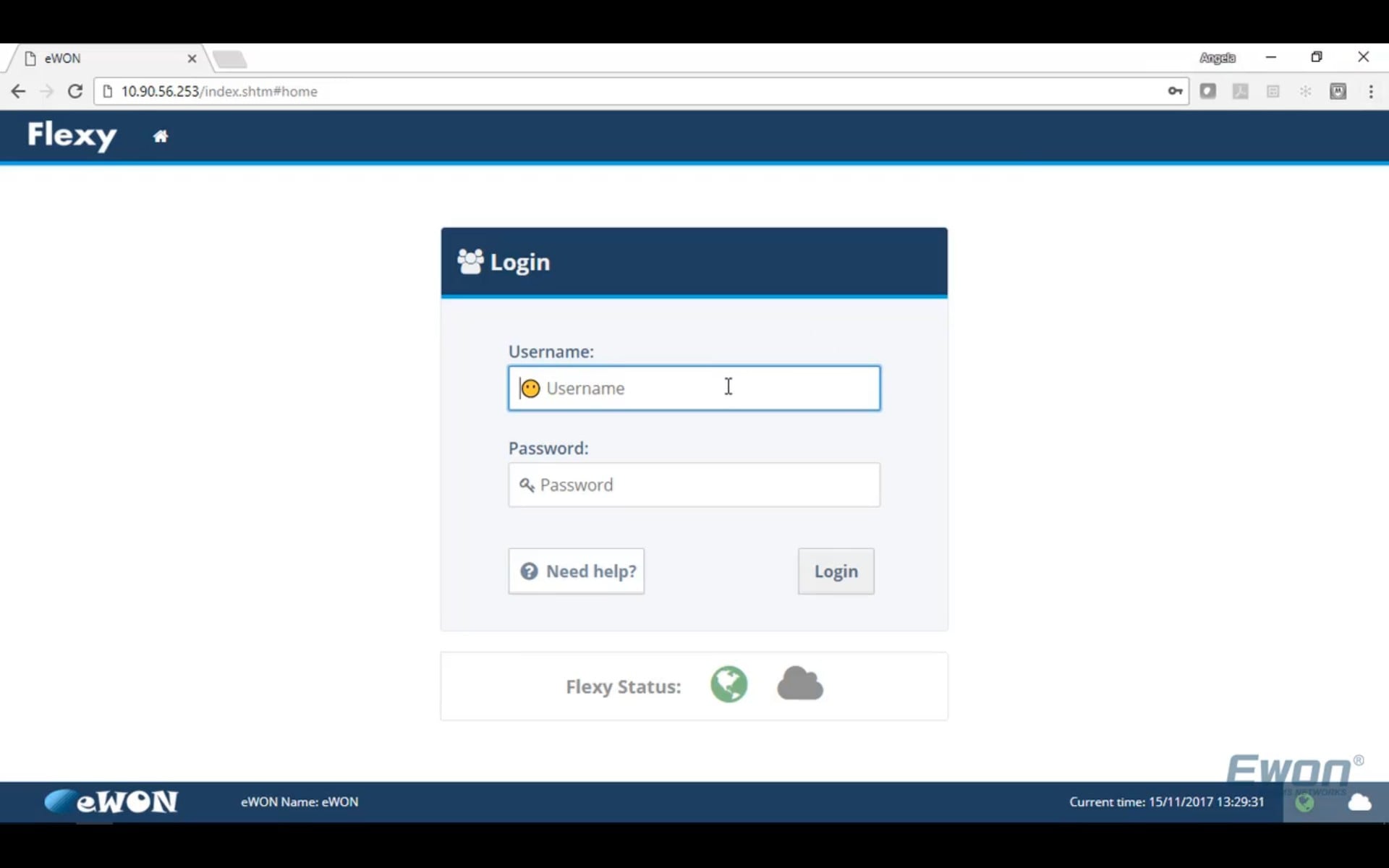Open saved password key icon in address bar

coord(1175,91)
